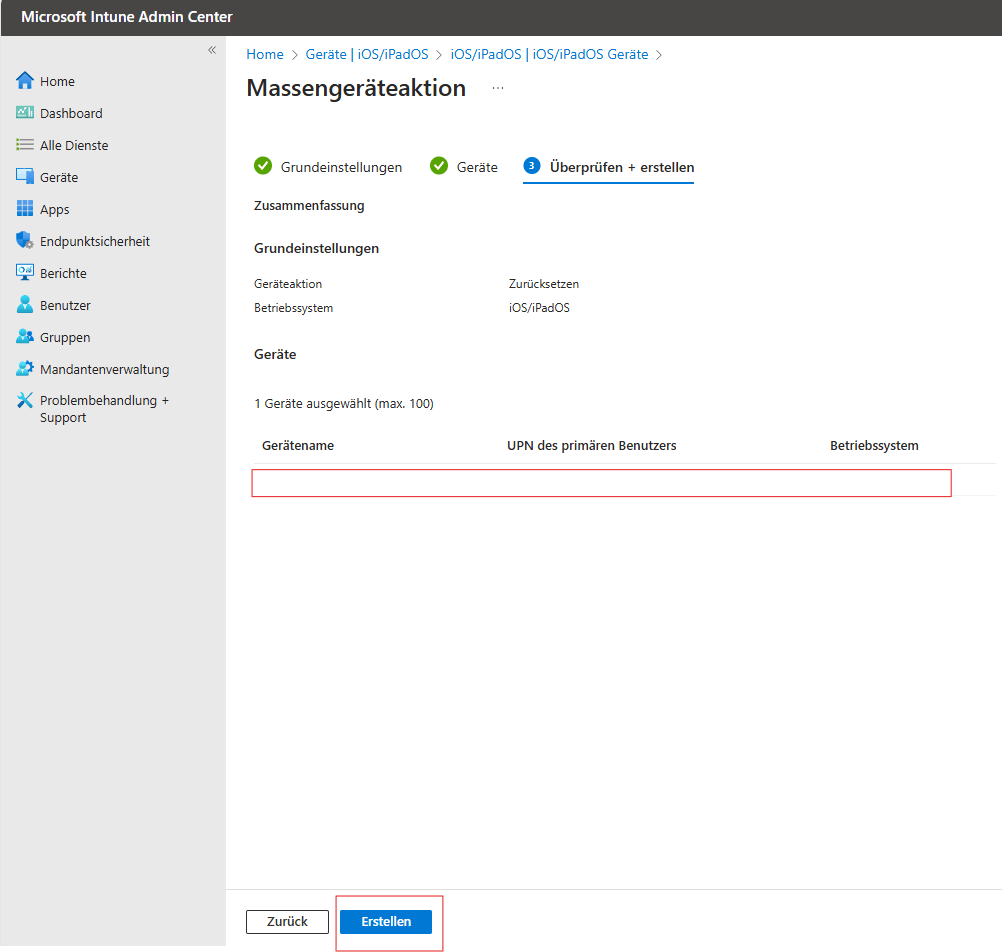Open the ellipsis menu beside Massengeräteaktion

(498, 88)
